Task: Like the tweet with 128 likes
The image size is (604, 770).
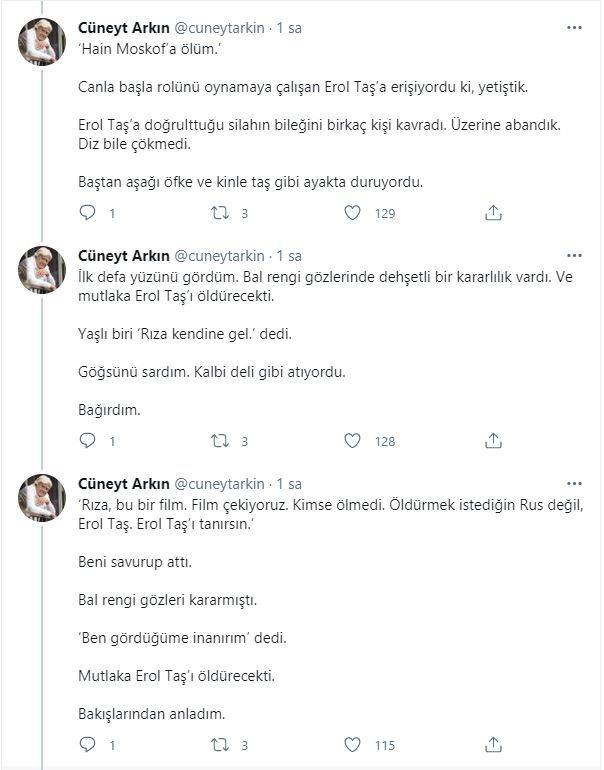Action: pyautogui.click(x=352, y=441)
